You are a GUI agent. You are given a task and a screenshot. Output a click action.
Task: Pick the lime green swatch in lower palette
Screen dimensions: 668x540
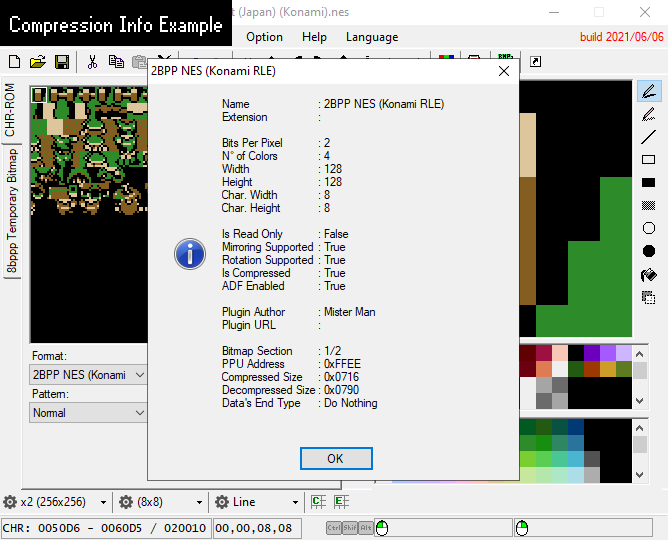coord(527,459)
